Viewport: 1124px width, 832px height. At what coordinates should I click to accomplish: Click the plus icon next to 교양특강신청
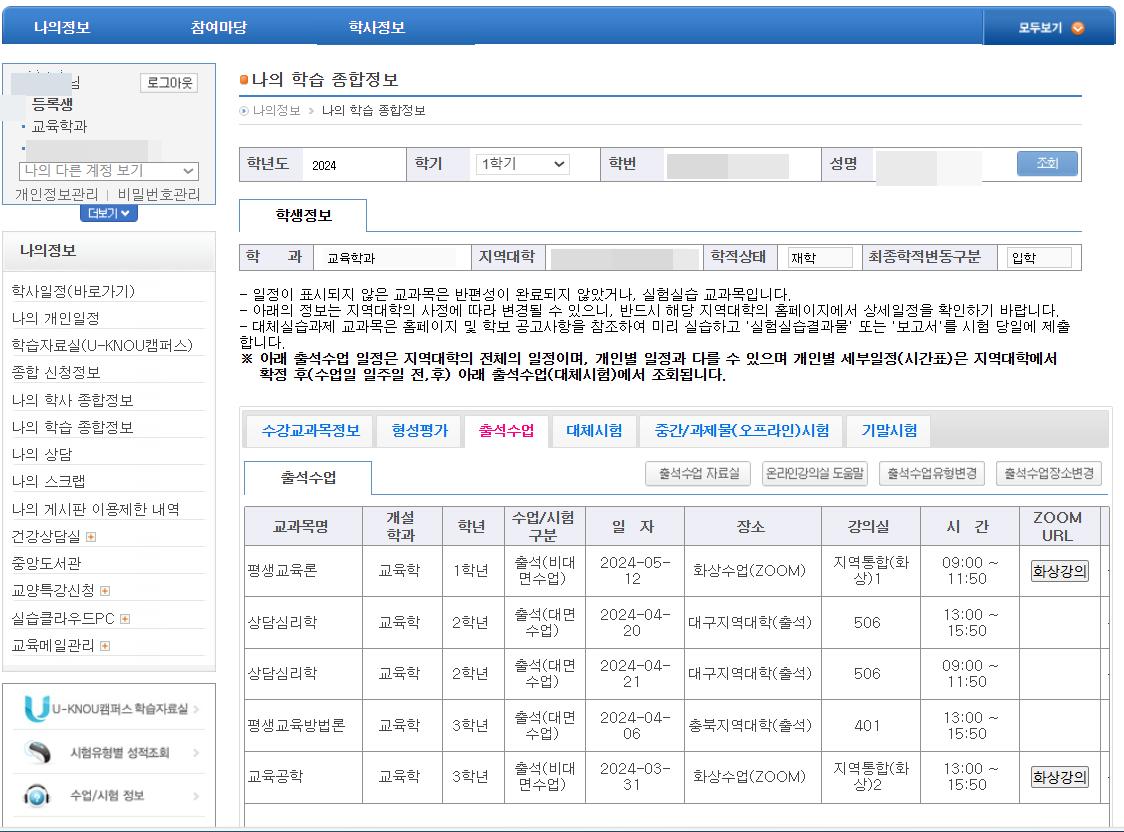click(105, 590)
